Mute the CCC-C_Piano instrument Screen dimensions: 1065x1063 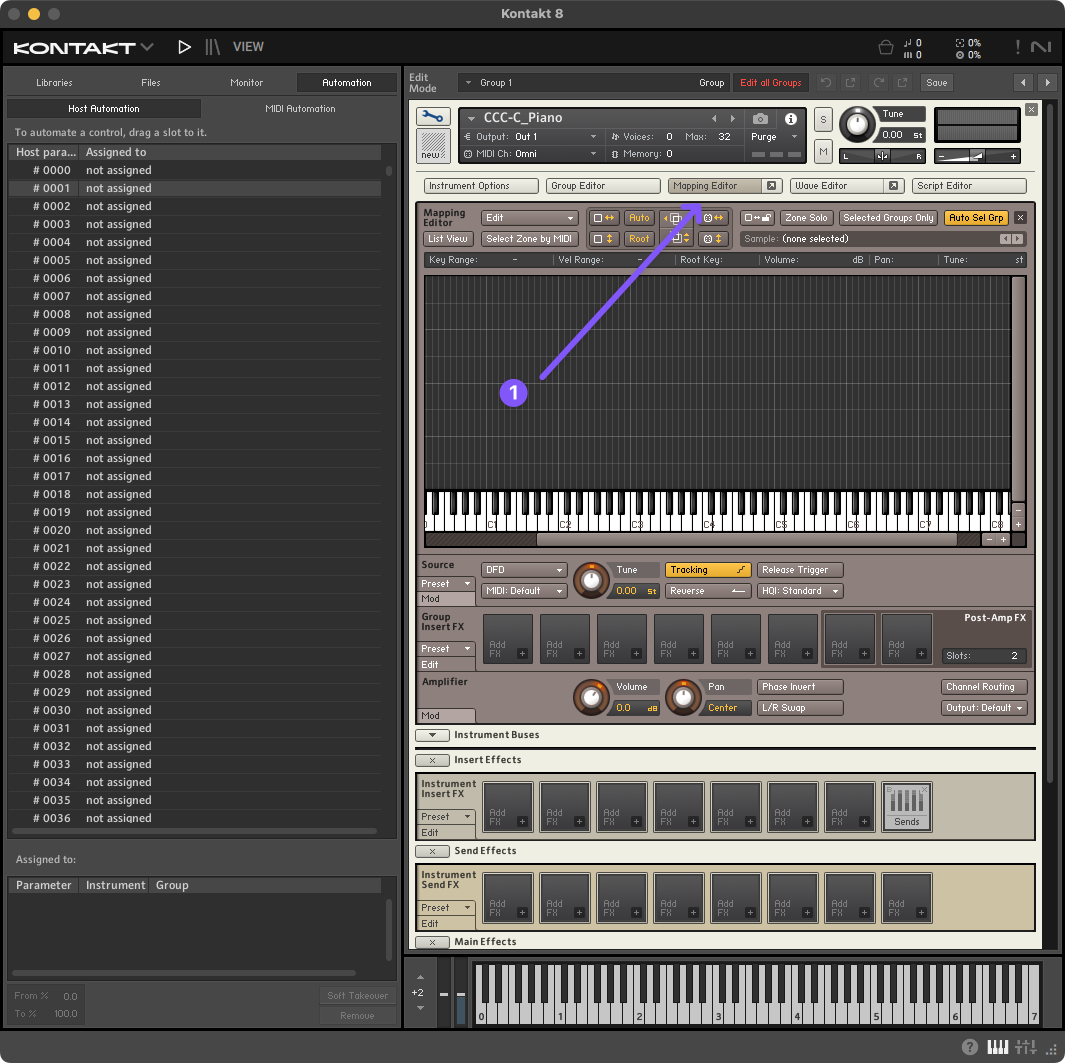[x=823, y=151]
